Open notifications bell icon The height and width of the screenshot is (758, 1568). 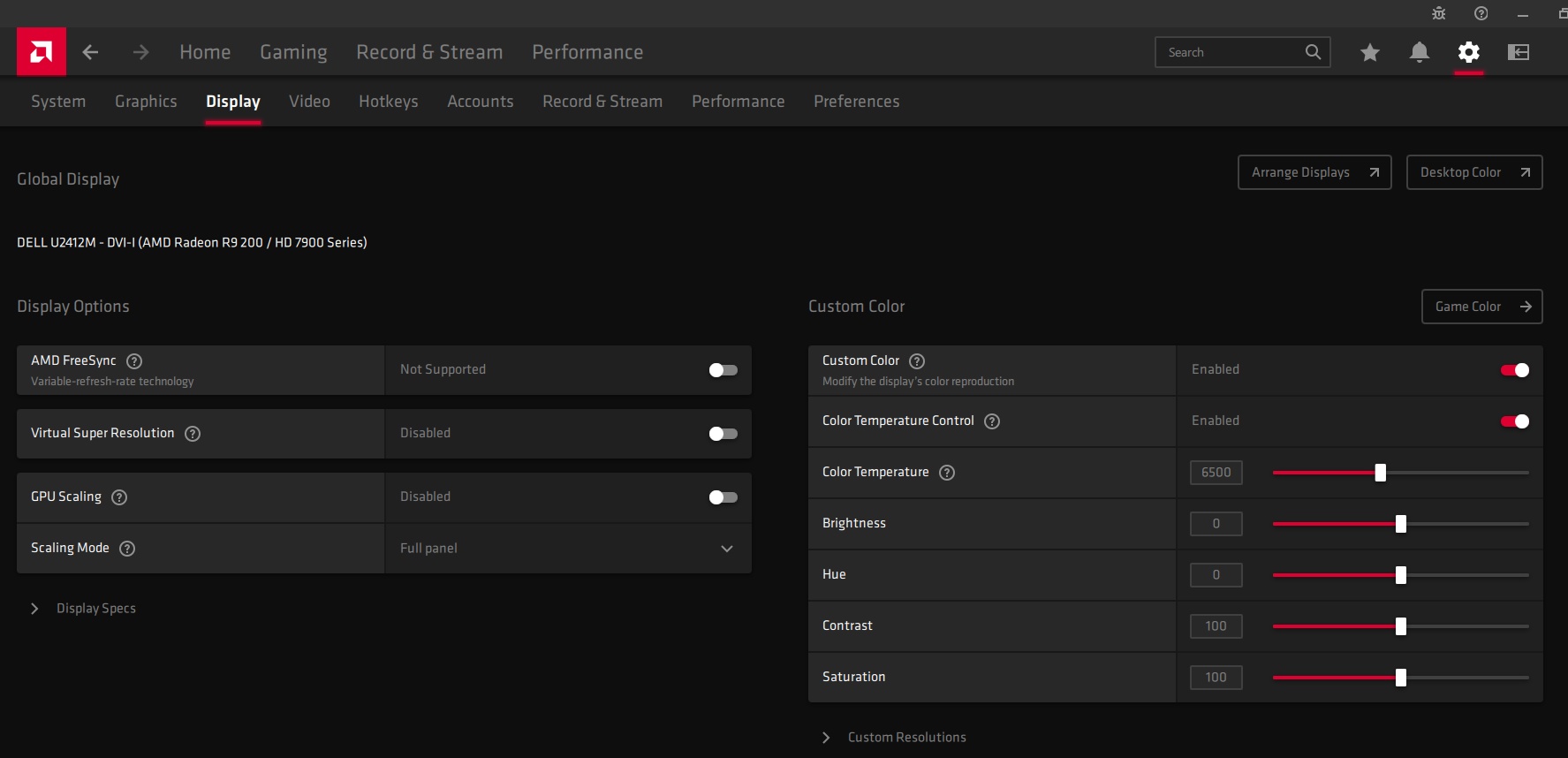pyautogui.click(x=1420, y=52)
